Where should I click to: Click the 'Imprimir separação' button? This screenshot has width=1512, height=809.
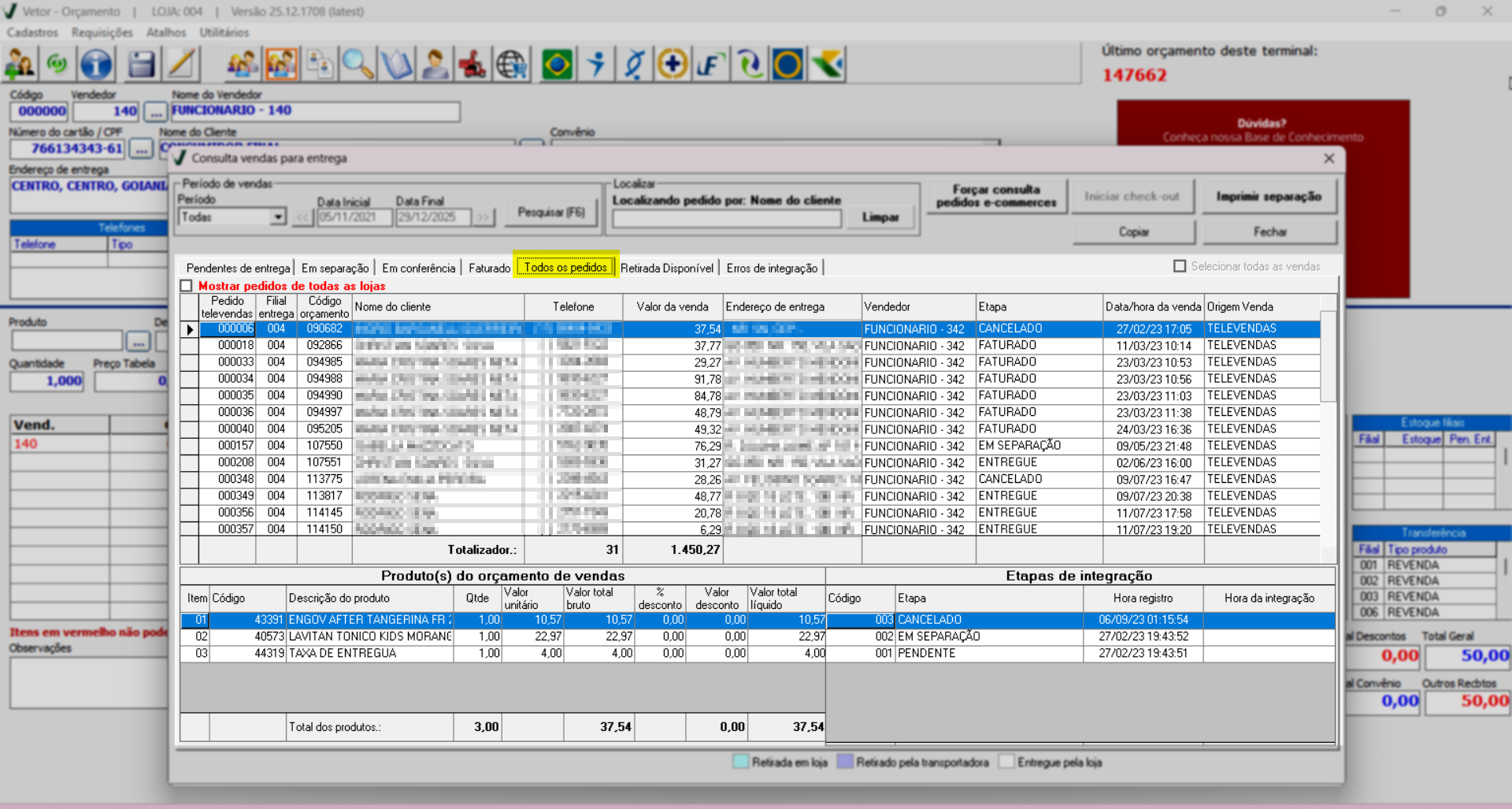tap(1268, 196)
